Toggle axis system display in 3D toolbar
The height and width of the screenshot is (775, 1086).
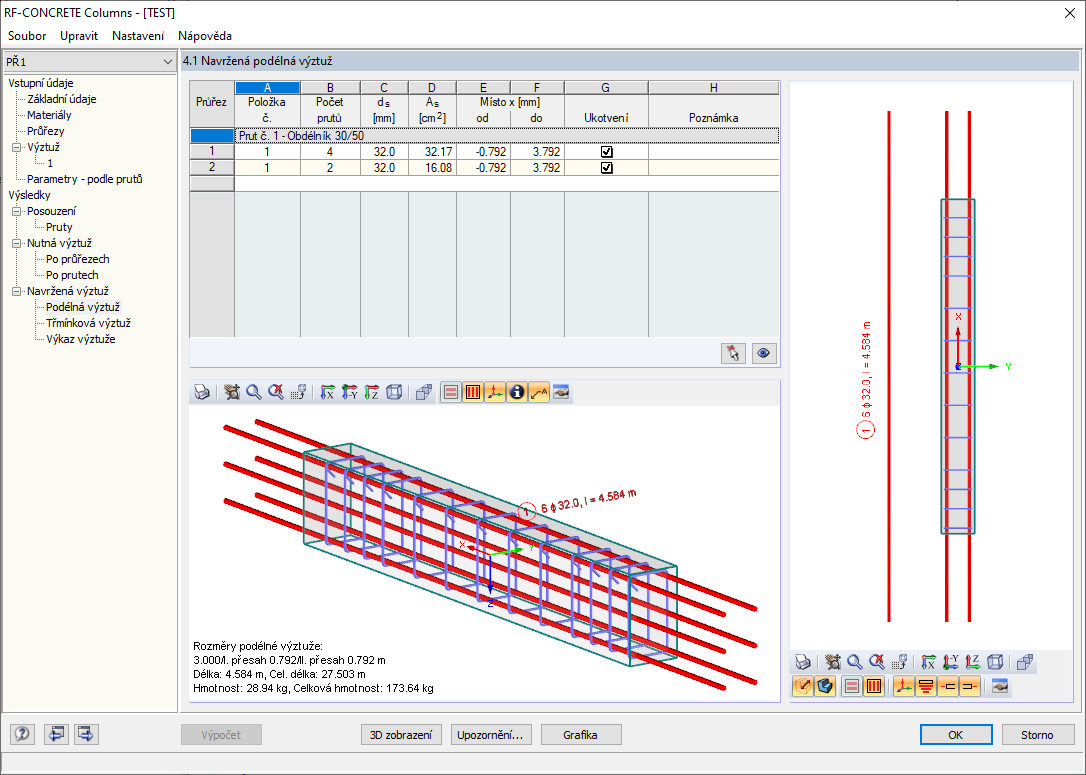tap(495, 393)
